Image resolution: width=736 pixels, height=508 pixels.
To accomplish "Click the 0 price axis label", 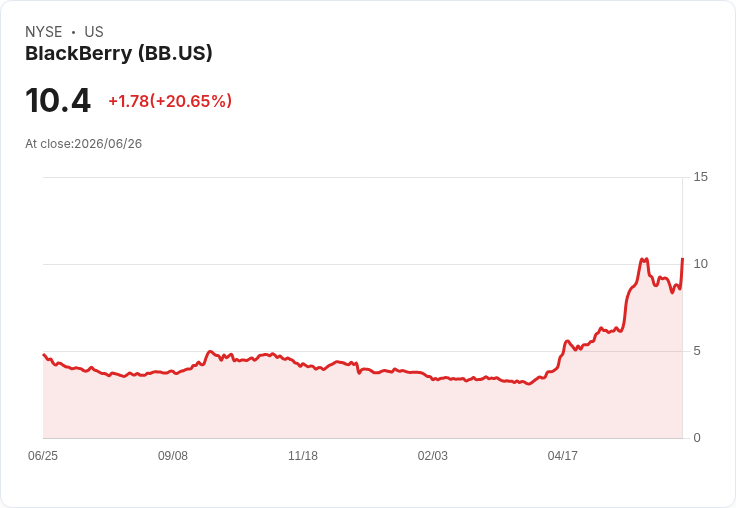I will [697, 438].
